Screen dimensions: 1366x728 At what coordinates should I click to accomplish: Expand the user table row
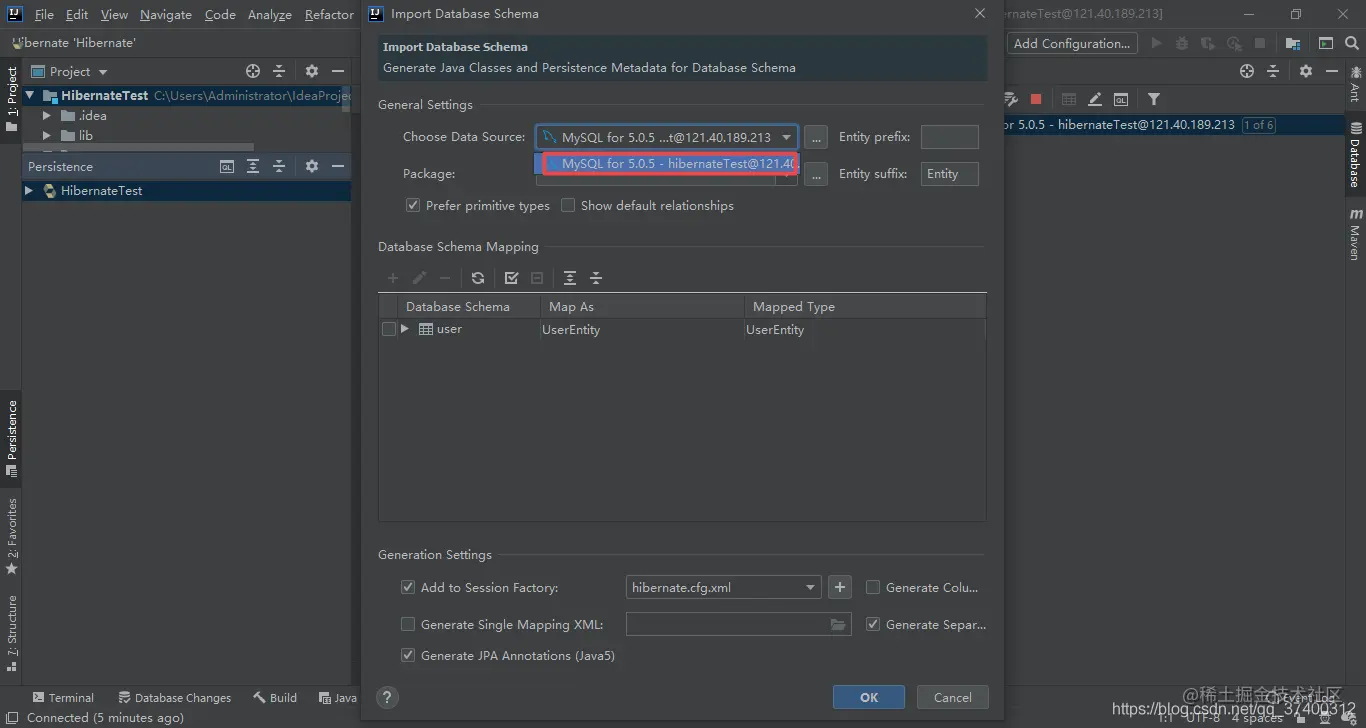tap(405, 329)
